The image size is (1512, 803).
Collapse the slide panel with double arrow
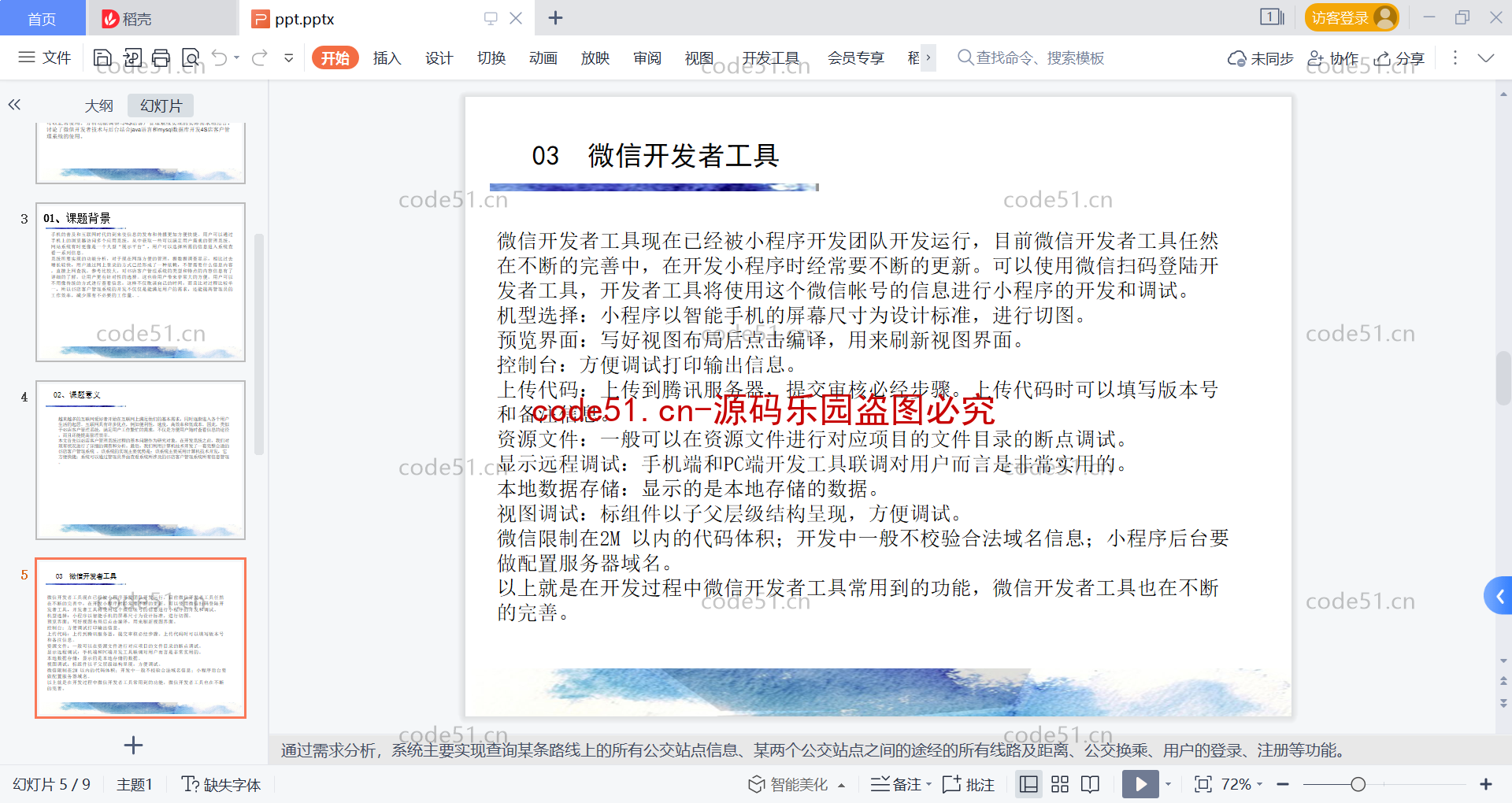(x=14, y=105)
